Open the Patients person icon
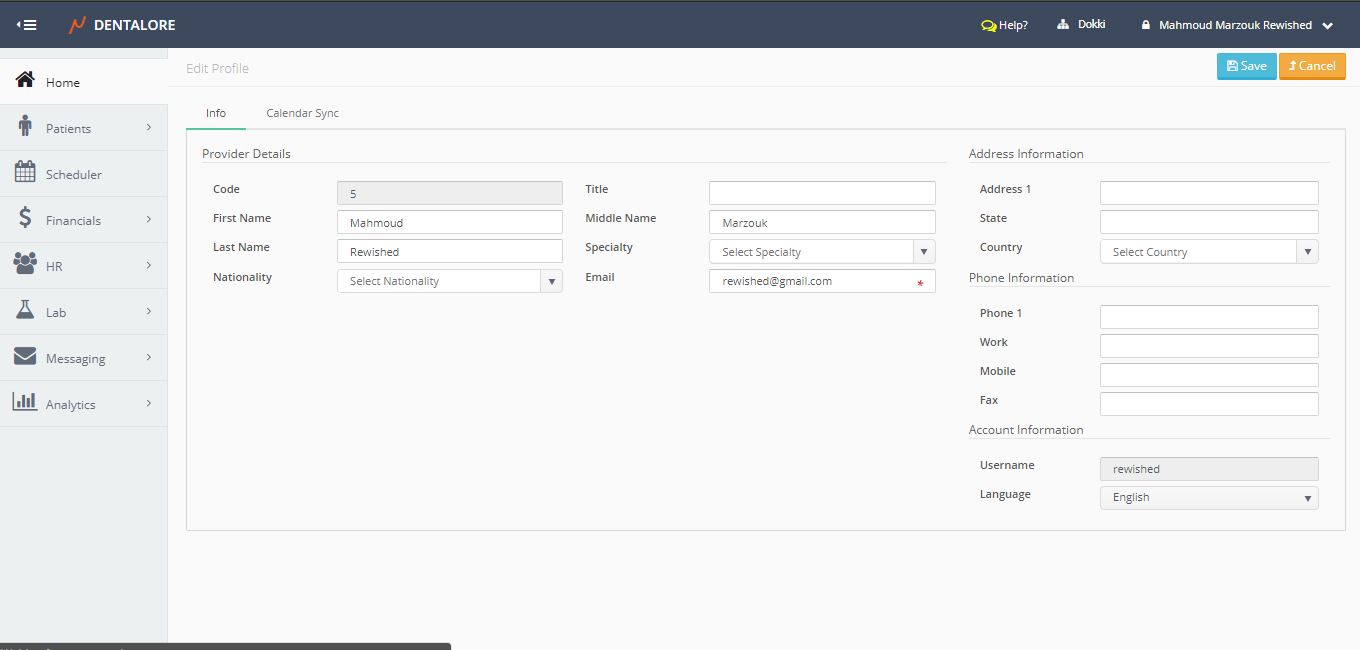This screenshot has height=650, width=1360. click(x=25, y=127)
